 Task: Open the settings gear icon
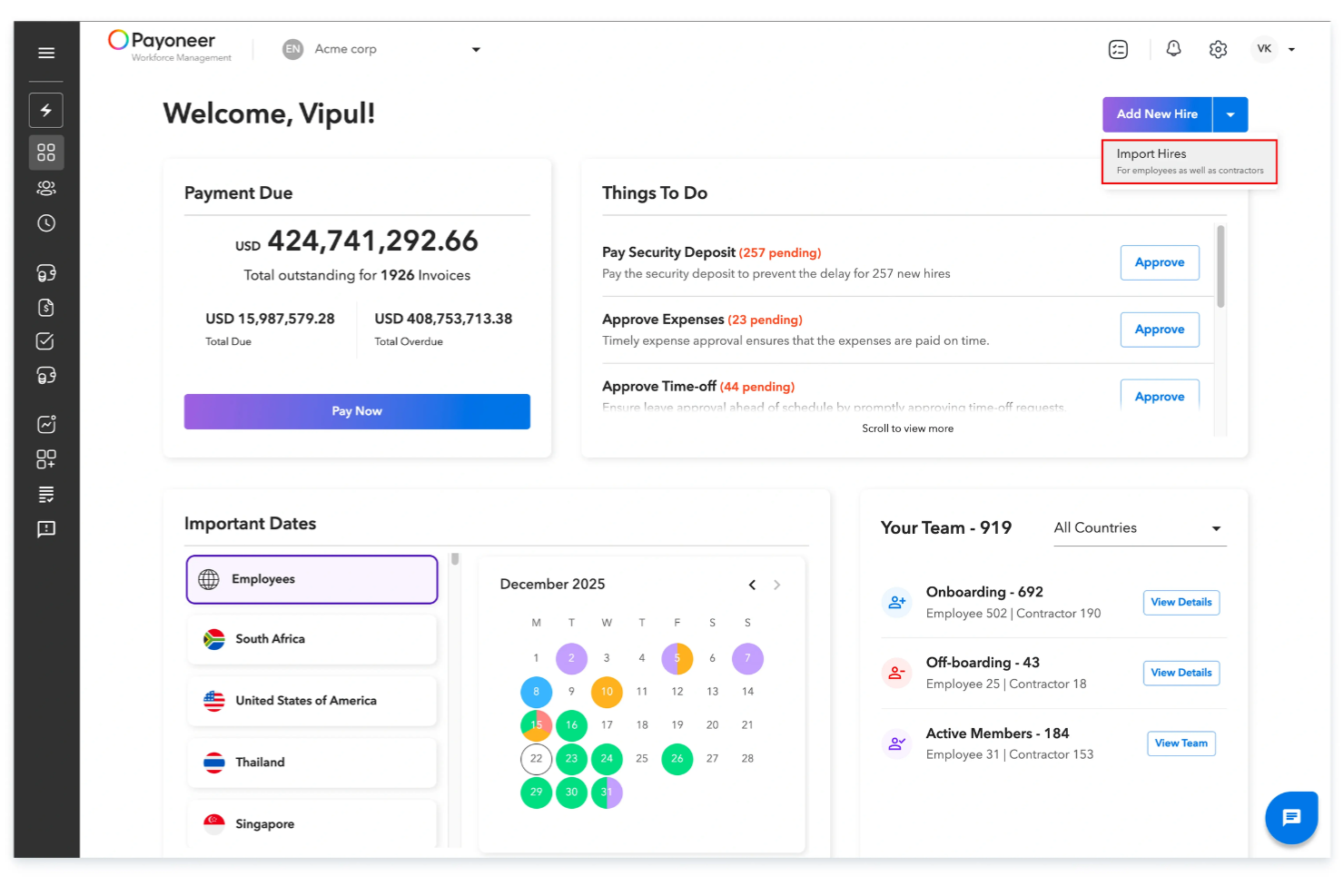pyautogui.click(x=1218, y=49)
